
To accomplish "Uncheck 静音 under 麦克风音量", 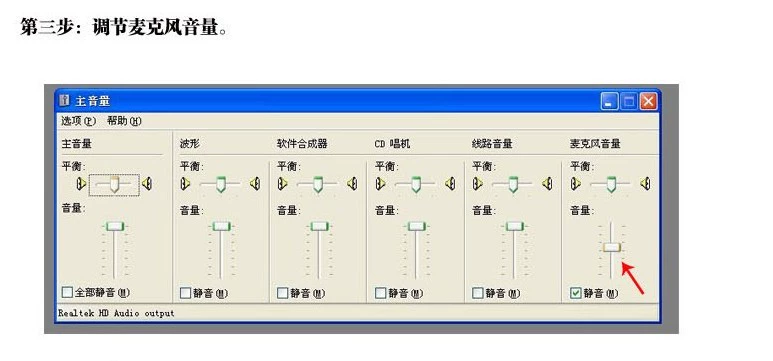I will [575, 293].
